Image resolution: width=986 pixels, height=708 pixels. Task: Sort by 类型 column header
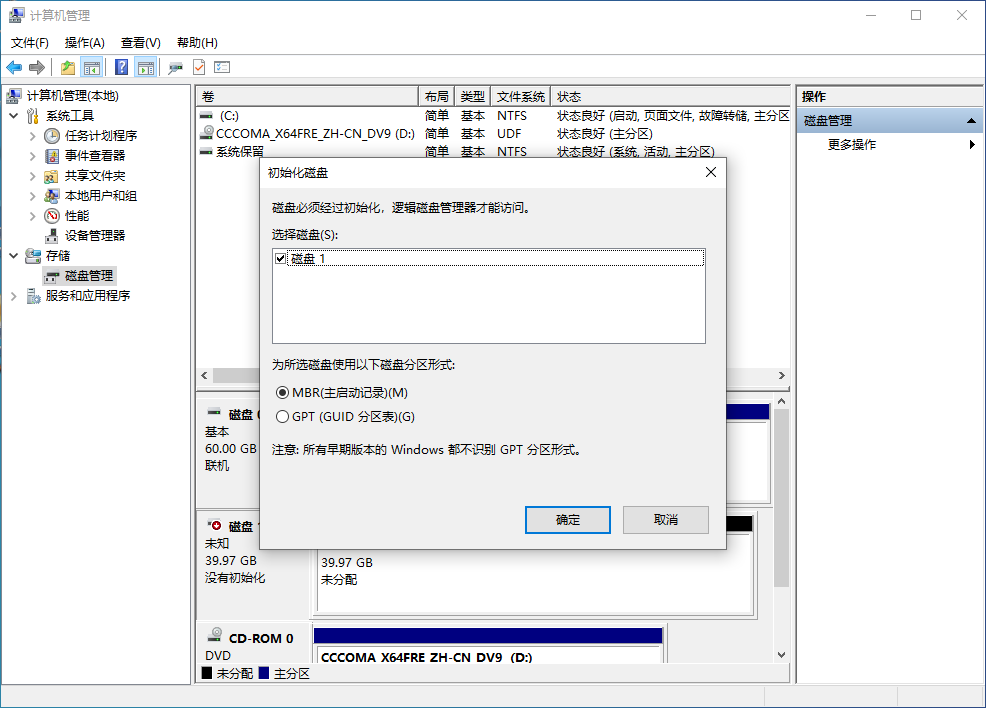[x=472, y=97]
